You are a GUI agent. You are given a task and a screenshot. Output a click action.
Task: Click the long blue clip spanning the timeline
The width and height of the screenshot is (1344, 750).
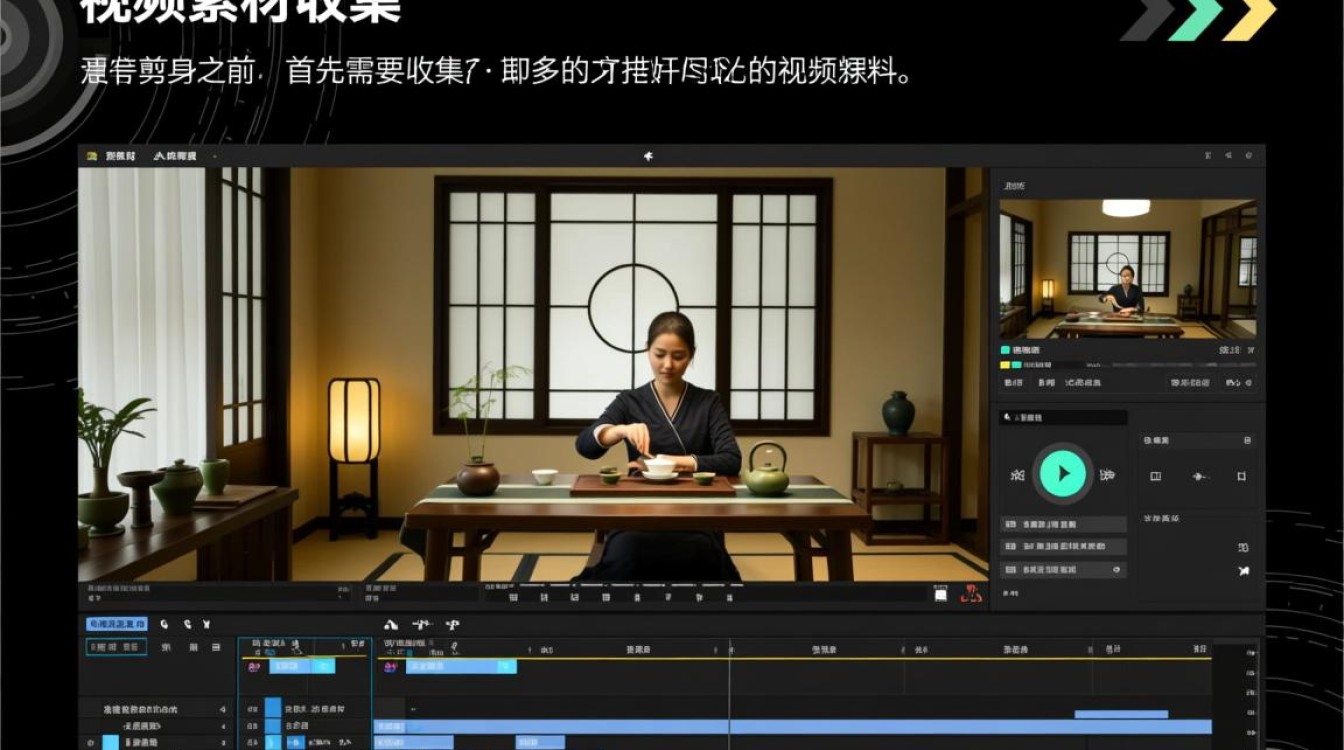(x=792, y=727)
